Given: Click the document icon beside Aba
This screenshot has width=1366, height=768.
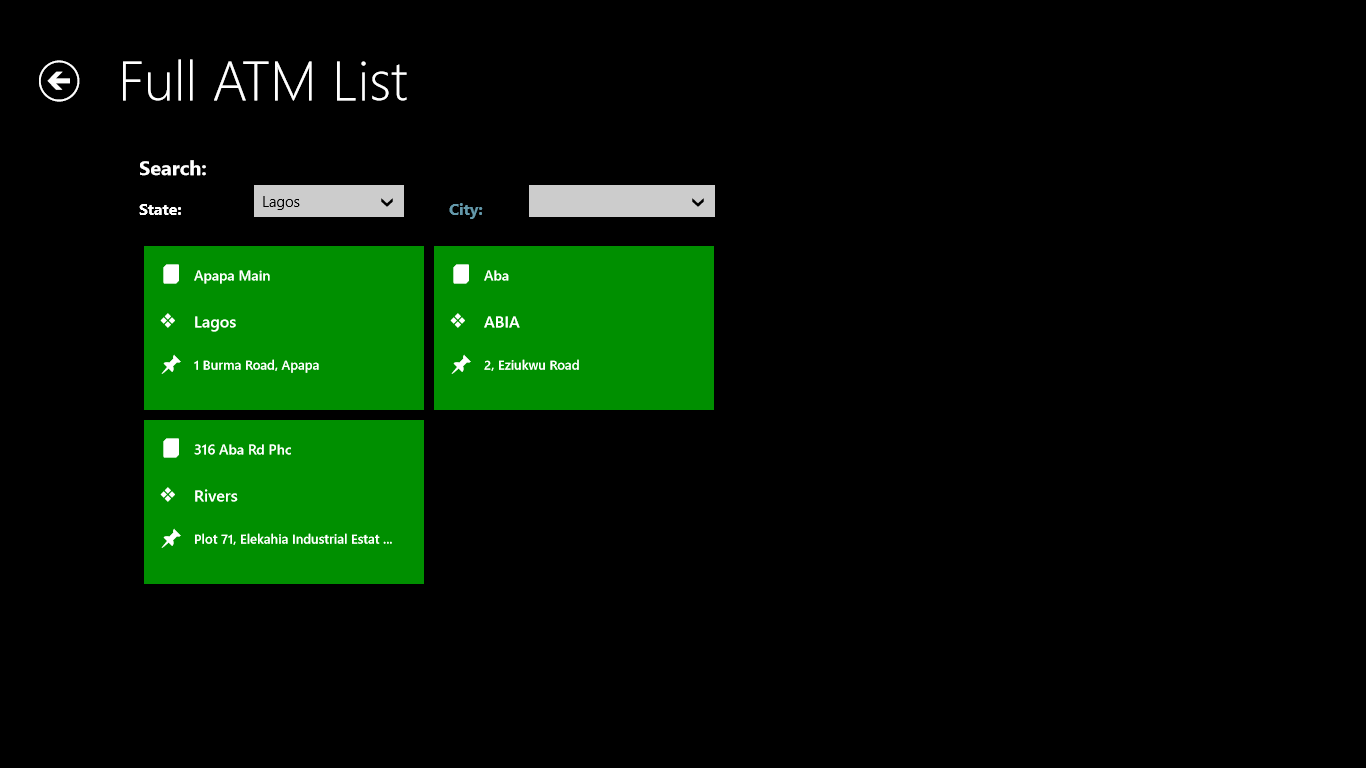Looking at the screenshot, I should [461, 275].
